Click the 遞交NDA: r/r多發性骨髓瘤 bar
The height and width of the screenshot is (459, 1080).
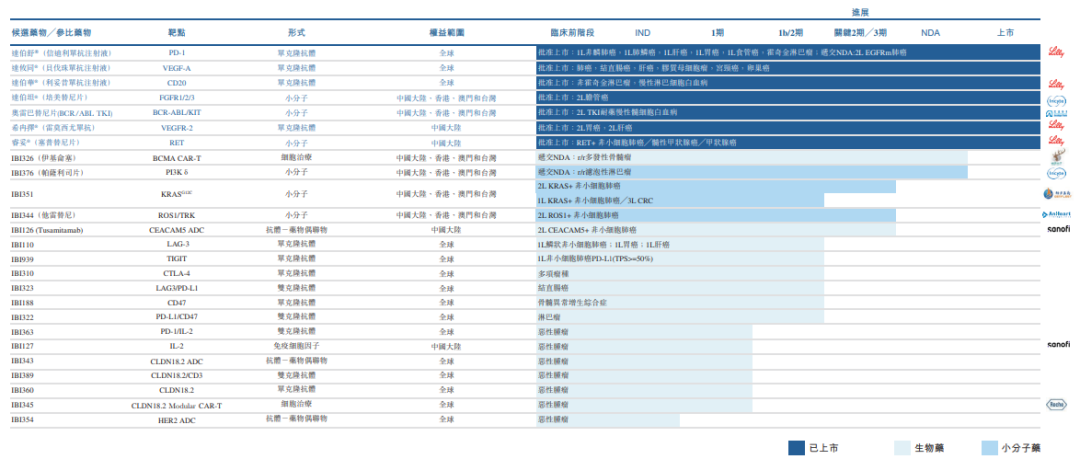click(x=751, y=158)
